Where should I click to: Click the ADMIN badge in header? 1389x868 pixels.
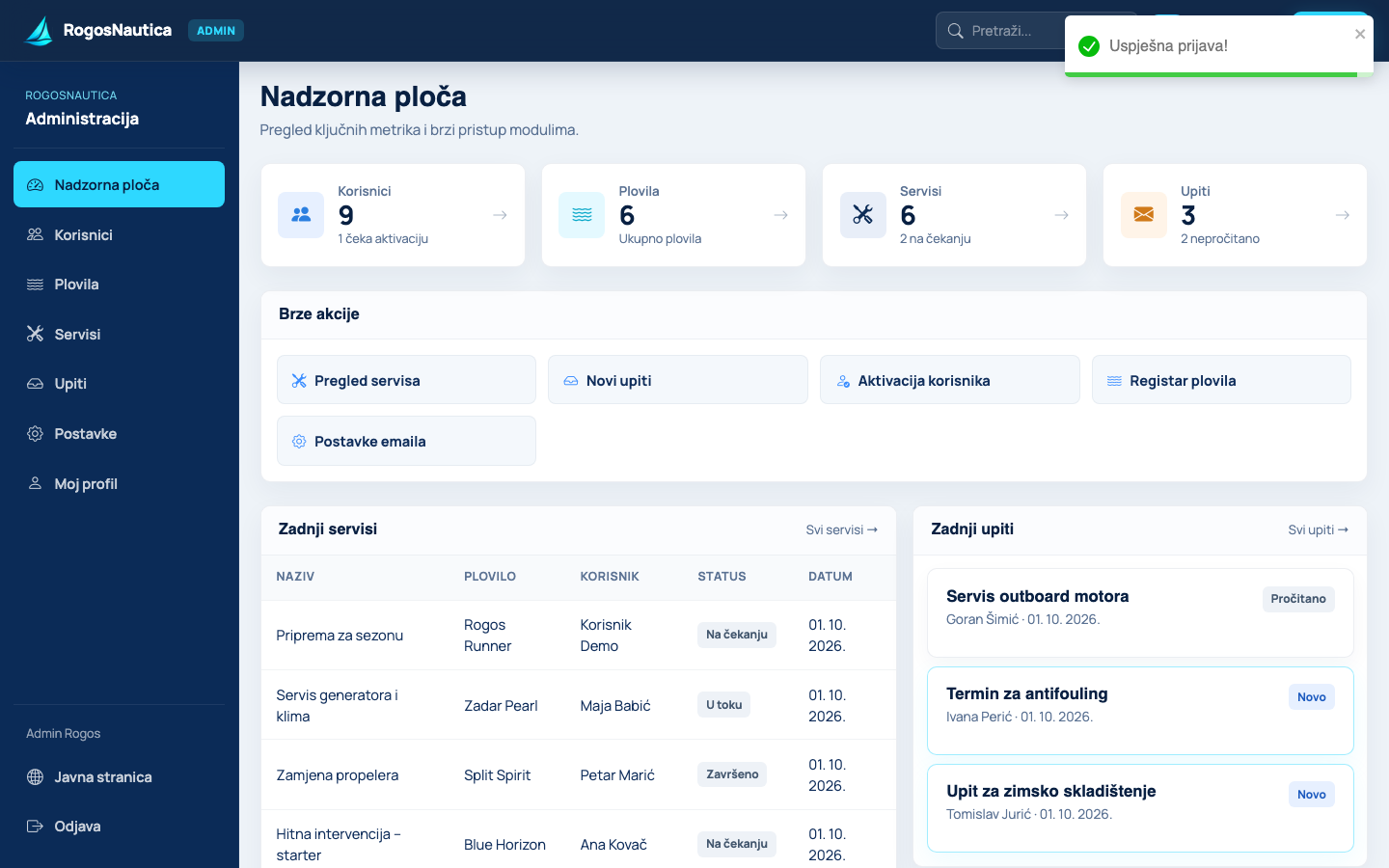tap(216, 31)
